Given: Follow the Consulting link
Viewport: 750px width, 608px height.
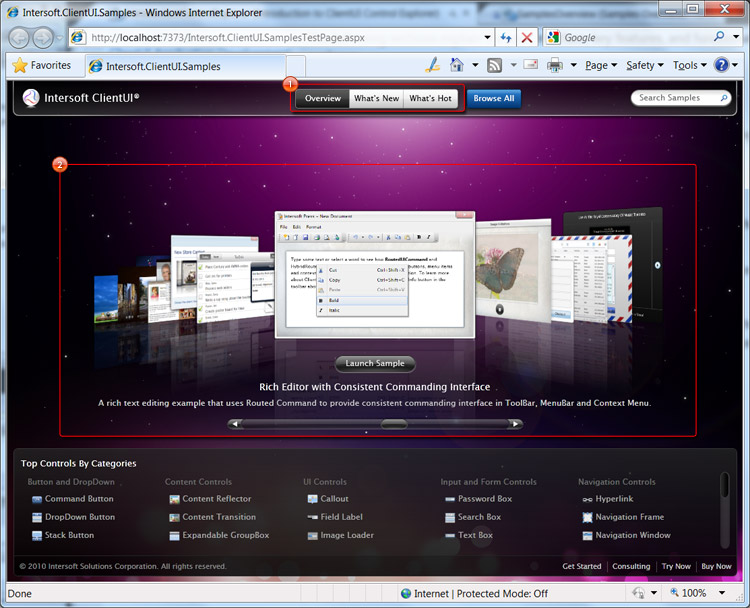Looking at the screenshot, I should [x=631, y=566].
